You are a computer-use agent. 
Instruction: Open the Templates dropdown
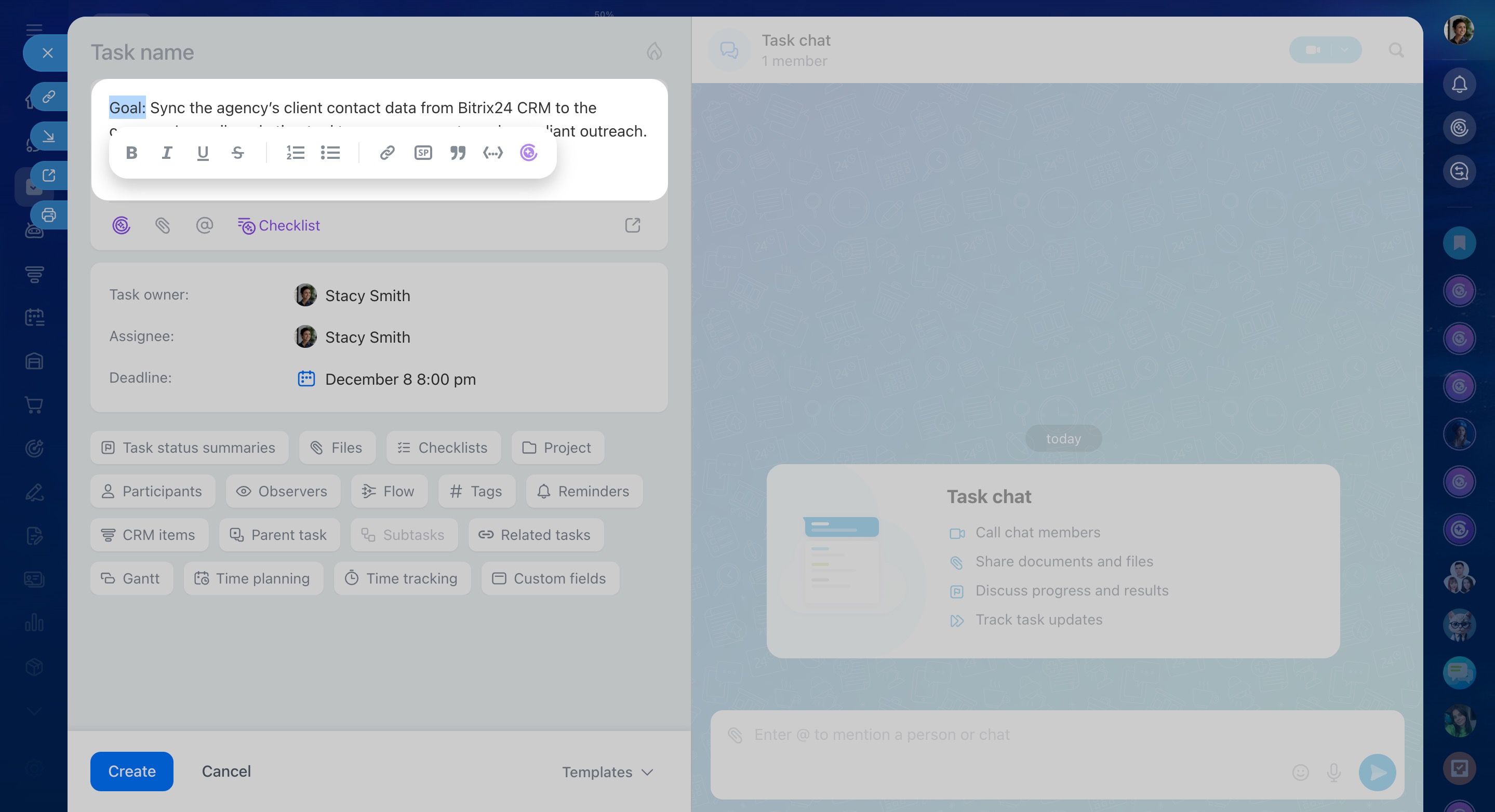click(x=607, y=772)
